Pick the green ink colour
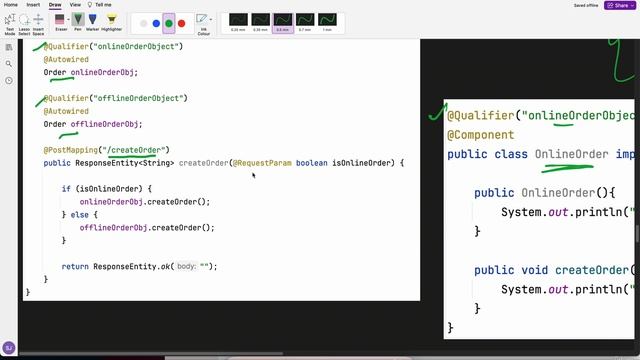 pos(169,24)
